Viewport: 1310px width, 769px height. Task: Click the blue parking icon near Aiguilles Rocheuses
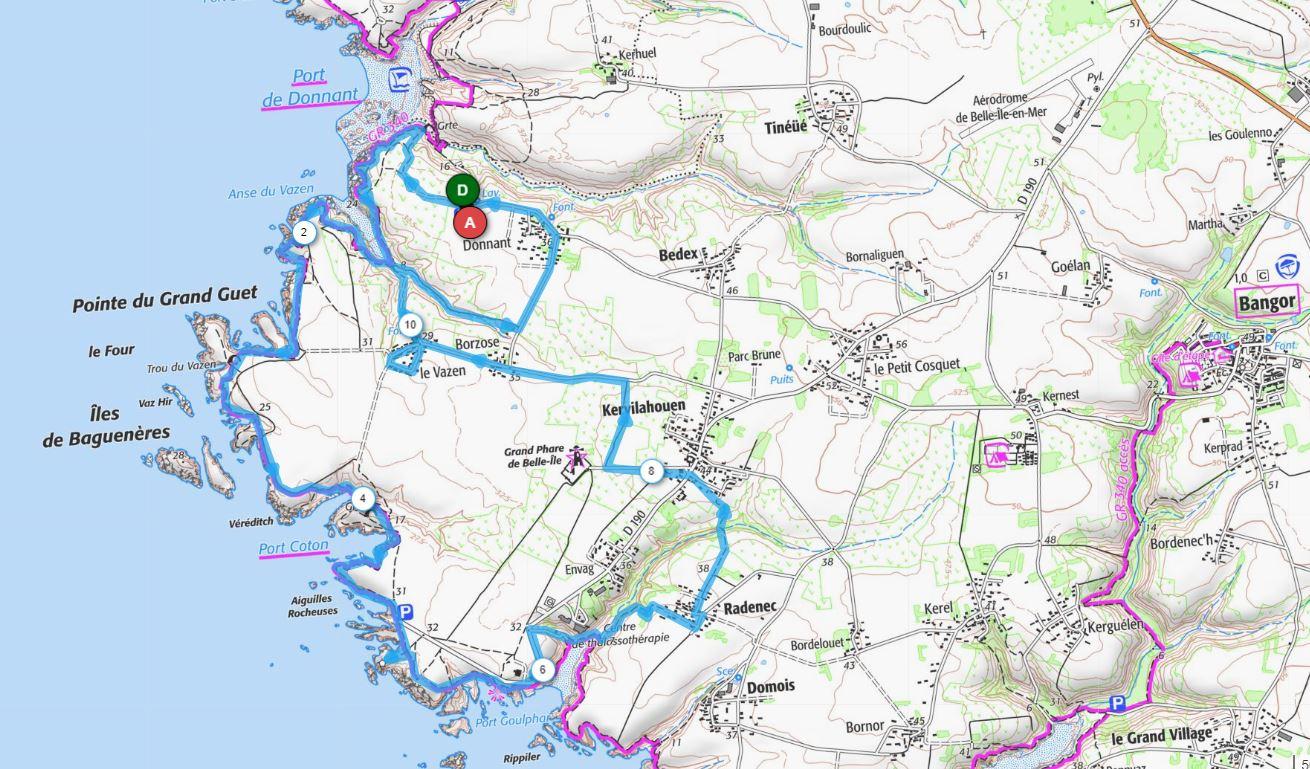click(405, 612)
